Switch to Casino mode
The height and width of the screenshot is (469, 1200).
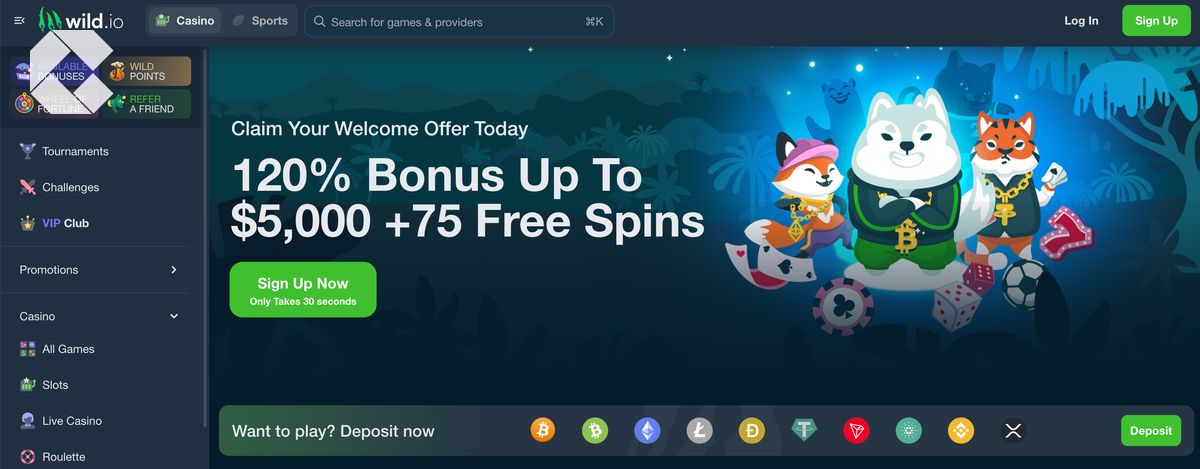click(185, 21)
